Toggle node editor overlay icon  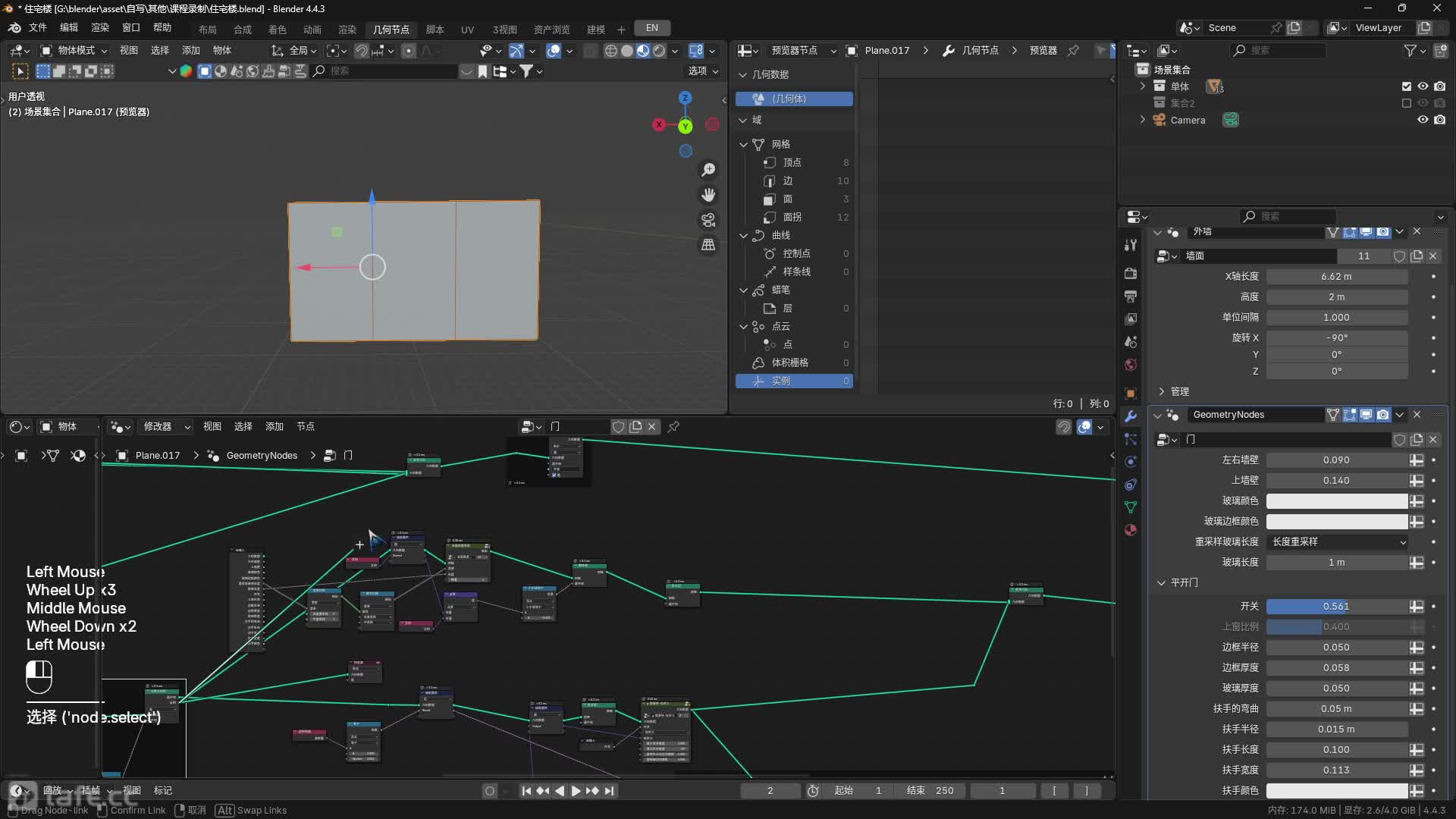tap(1084, 427)
